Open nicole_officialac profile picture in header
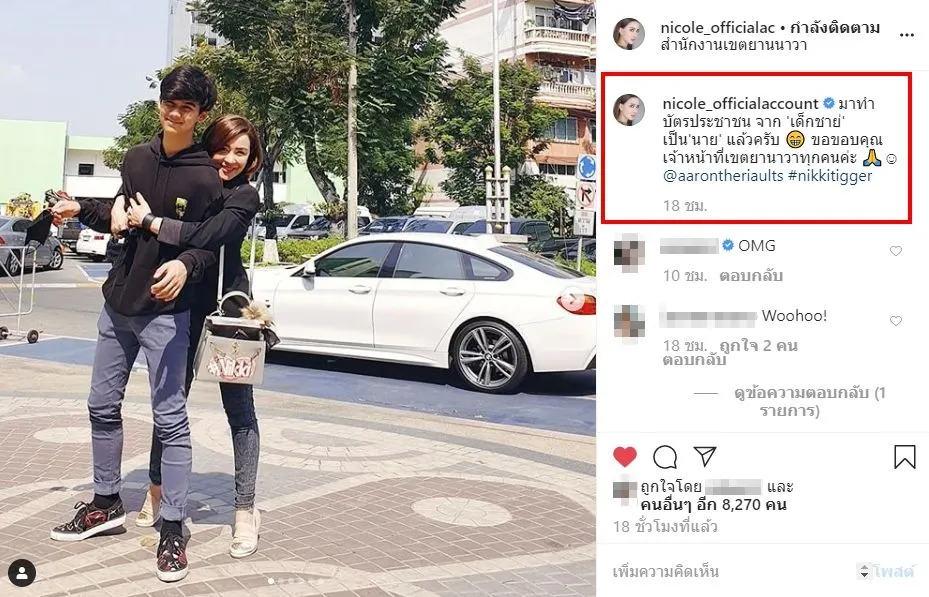929x597 pixels. 629,34
